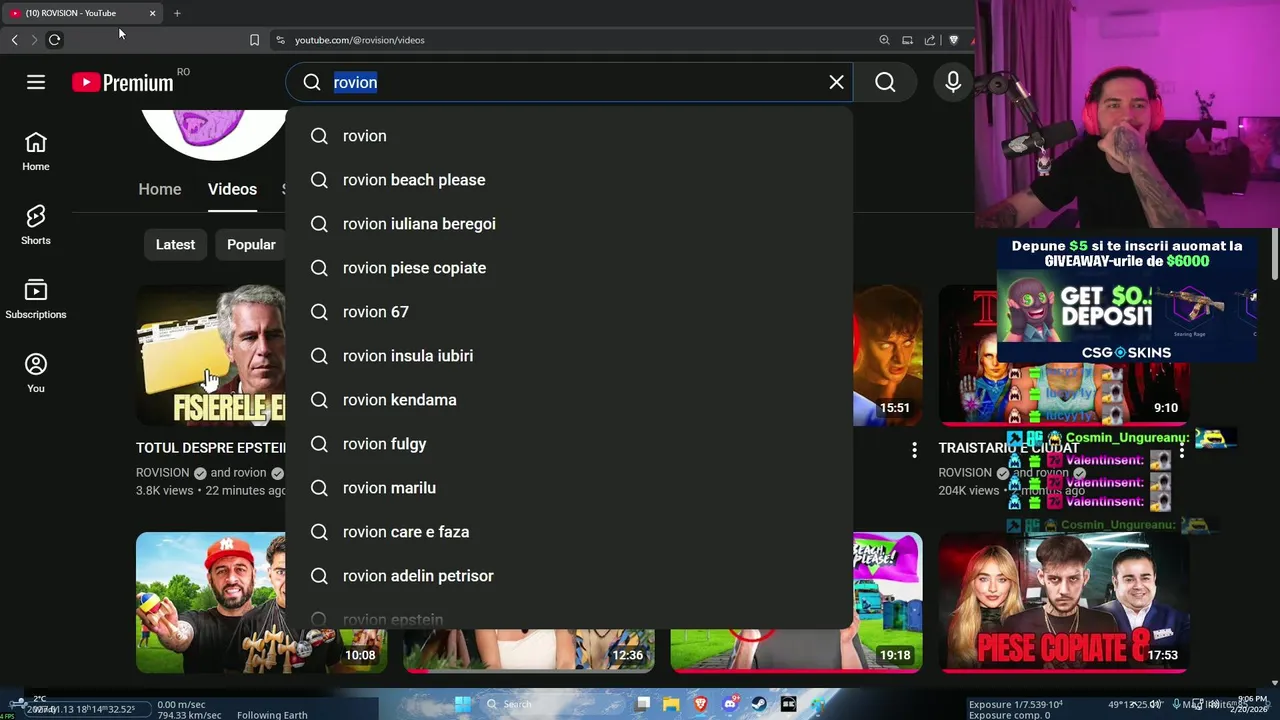Open File Explorer from the taskbar
Viewport: 1280px width, 720px height.
(x=672, y=704)
